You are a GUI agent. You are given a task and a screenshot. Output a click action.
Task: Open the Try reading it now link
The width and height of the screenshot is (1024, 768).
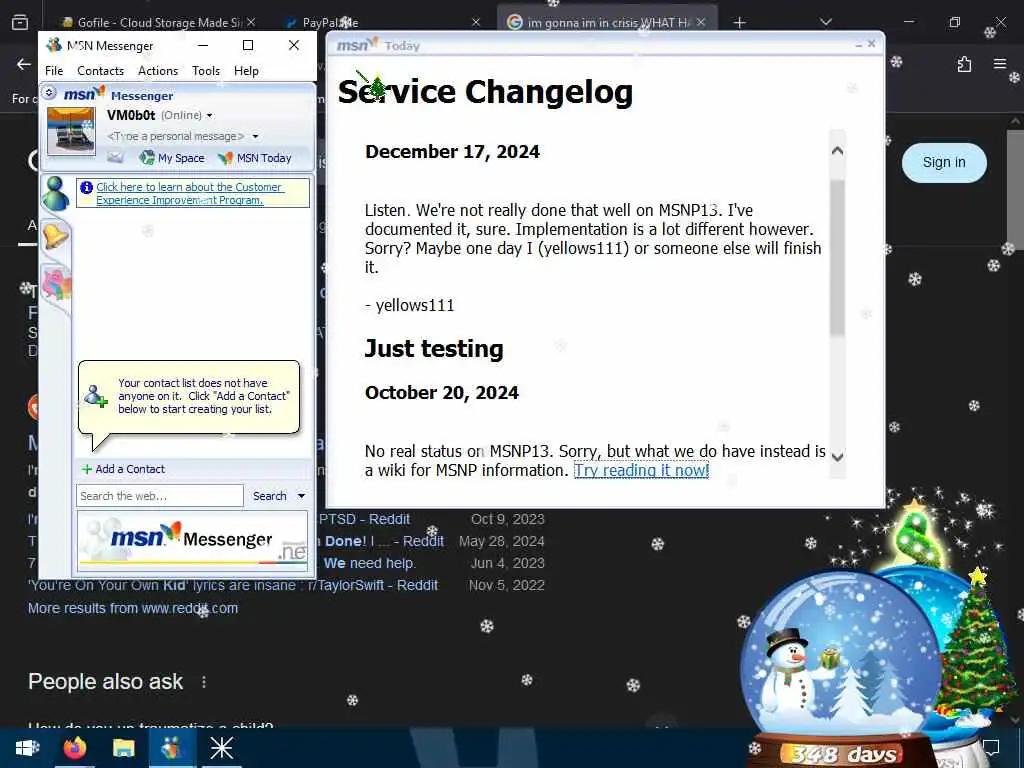[x=641, y=470]
